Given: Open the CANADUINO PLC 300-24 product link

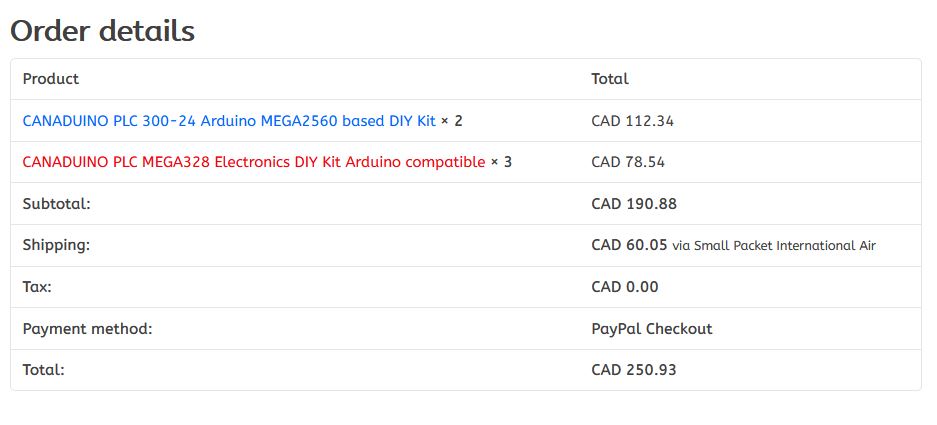Looking at the screenshot, I should click(x=229, y=121).
